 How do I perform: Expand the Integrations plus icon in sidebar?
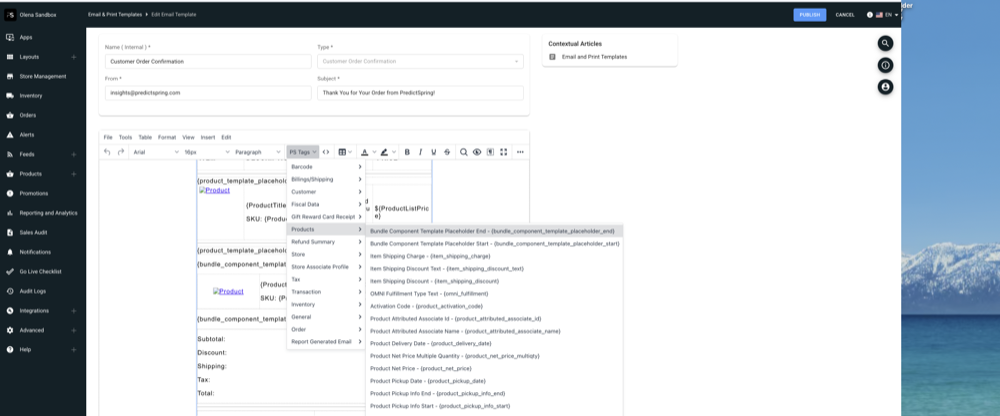pos(74,311)
